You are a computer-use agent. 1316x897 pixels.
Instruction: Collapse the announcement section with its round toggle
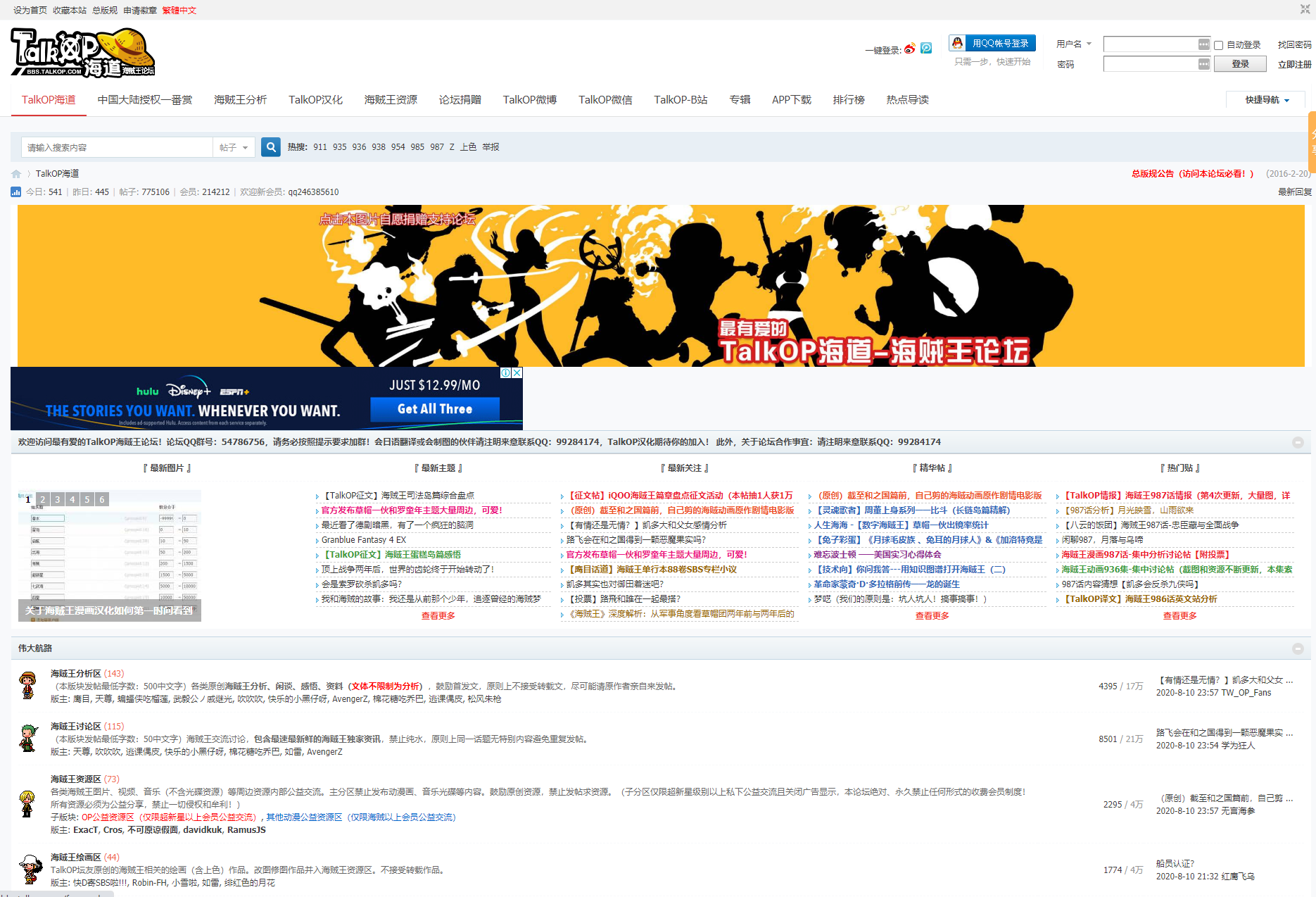tap(1298, 442)
